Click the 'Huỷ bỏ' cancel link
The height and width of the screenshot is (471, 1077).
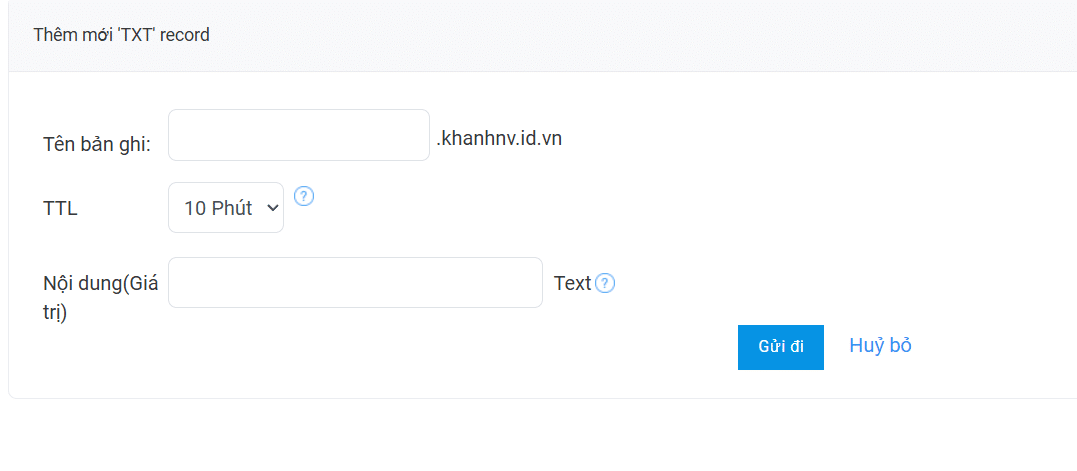[880, 346]
